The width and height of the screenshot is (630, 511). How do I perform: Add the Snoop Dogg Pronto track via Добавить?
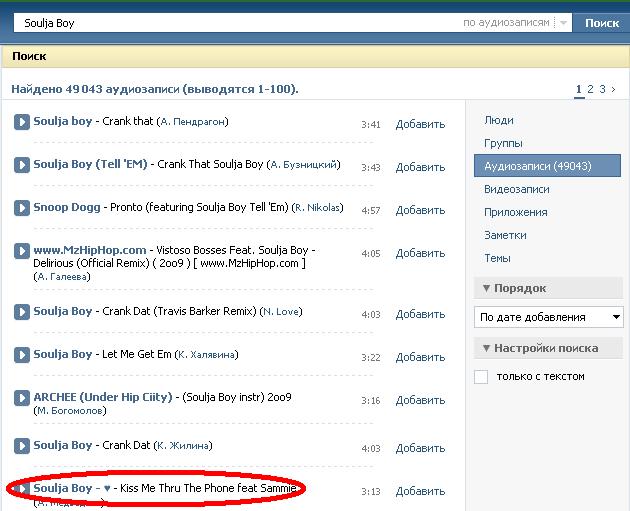420,211
